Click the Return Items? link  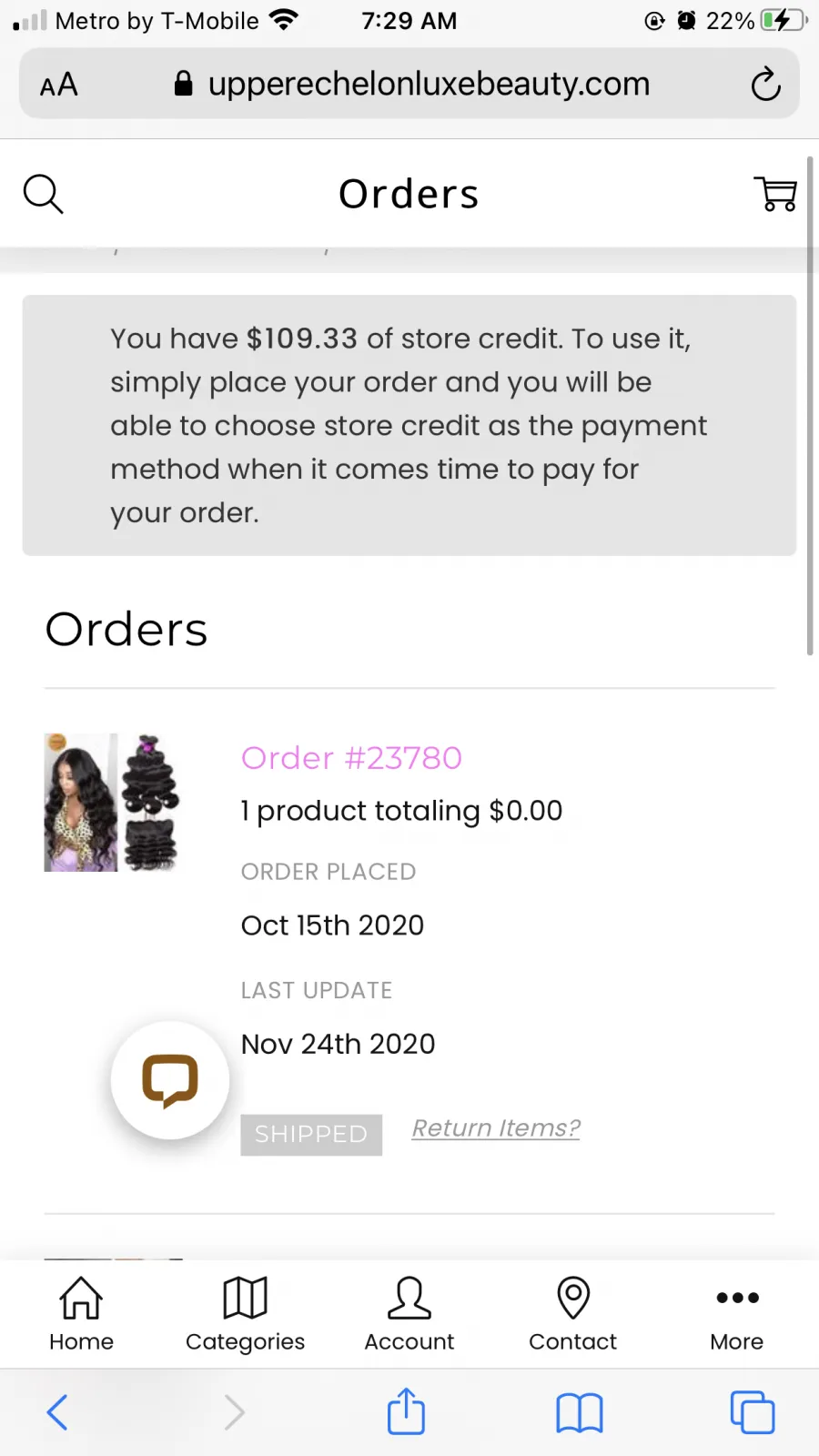click(x=496, y=1128)
